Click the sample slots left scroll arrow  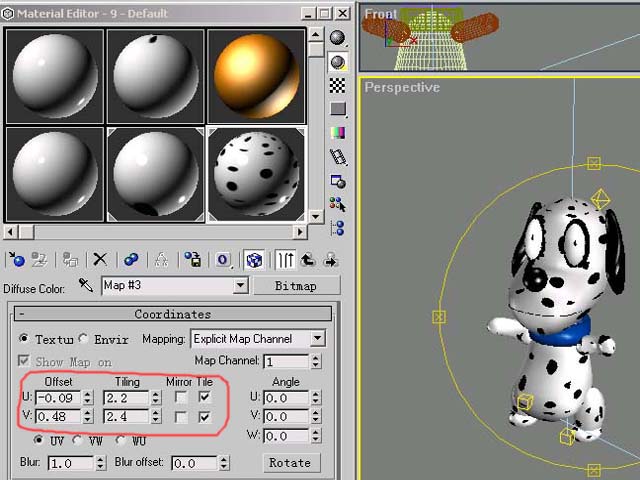[x=10, y=232]
